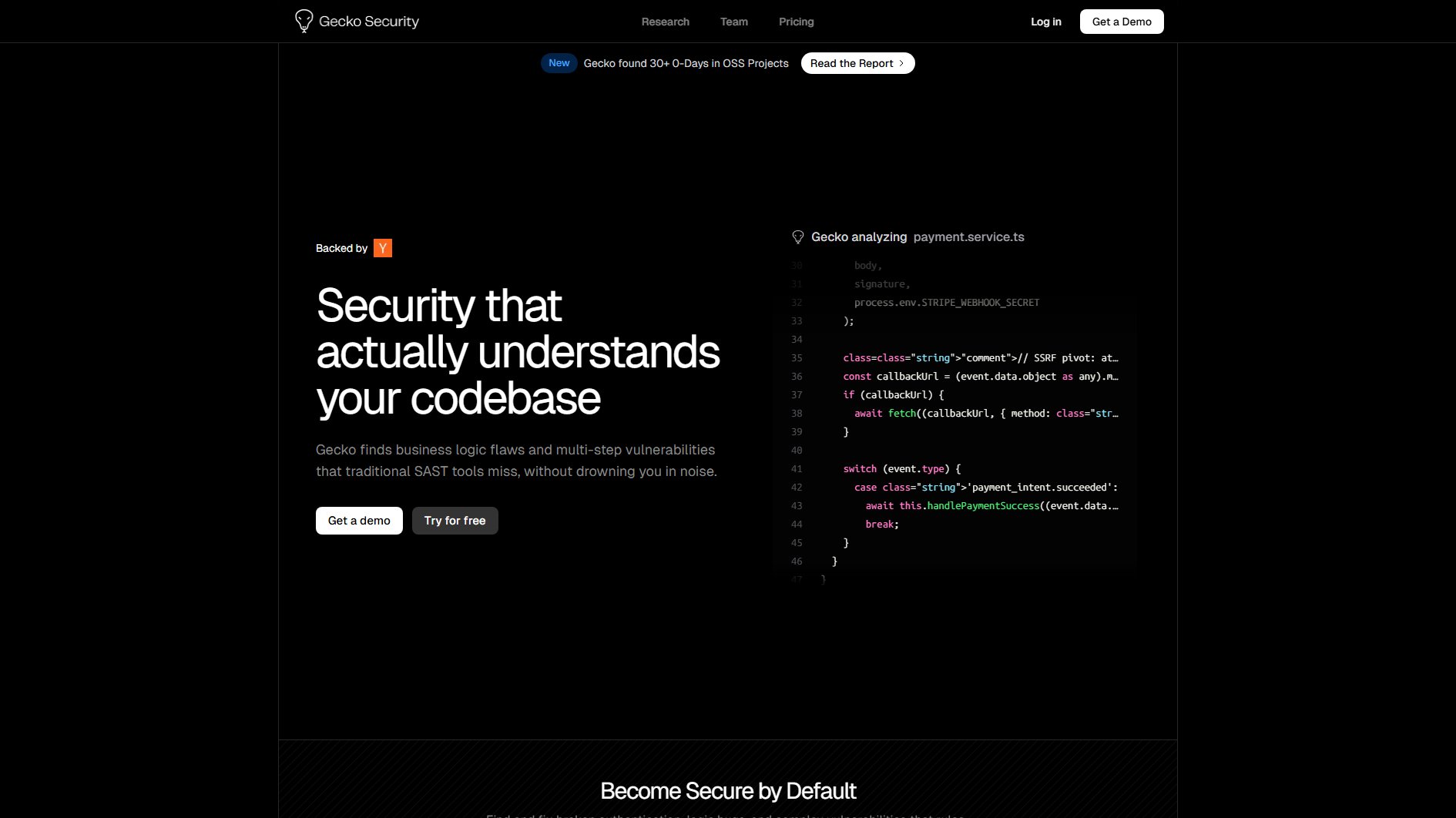This screenshot has height=818, width=1456.
Task: Open the Team page link
Action: tap(734, 22)
